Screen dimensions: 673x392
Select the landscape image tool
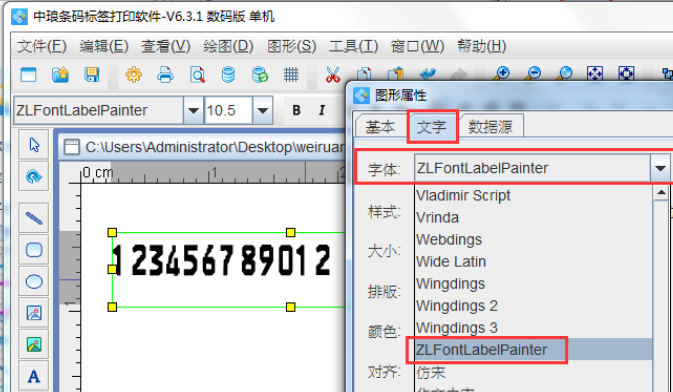34,344
